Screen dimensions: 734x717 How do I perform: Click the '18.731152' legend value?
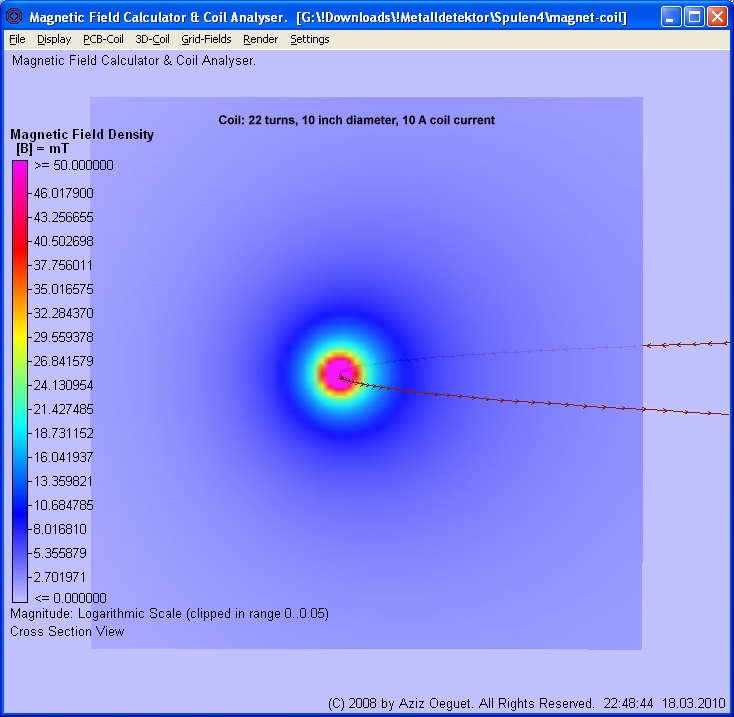click(64, 433)
